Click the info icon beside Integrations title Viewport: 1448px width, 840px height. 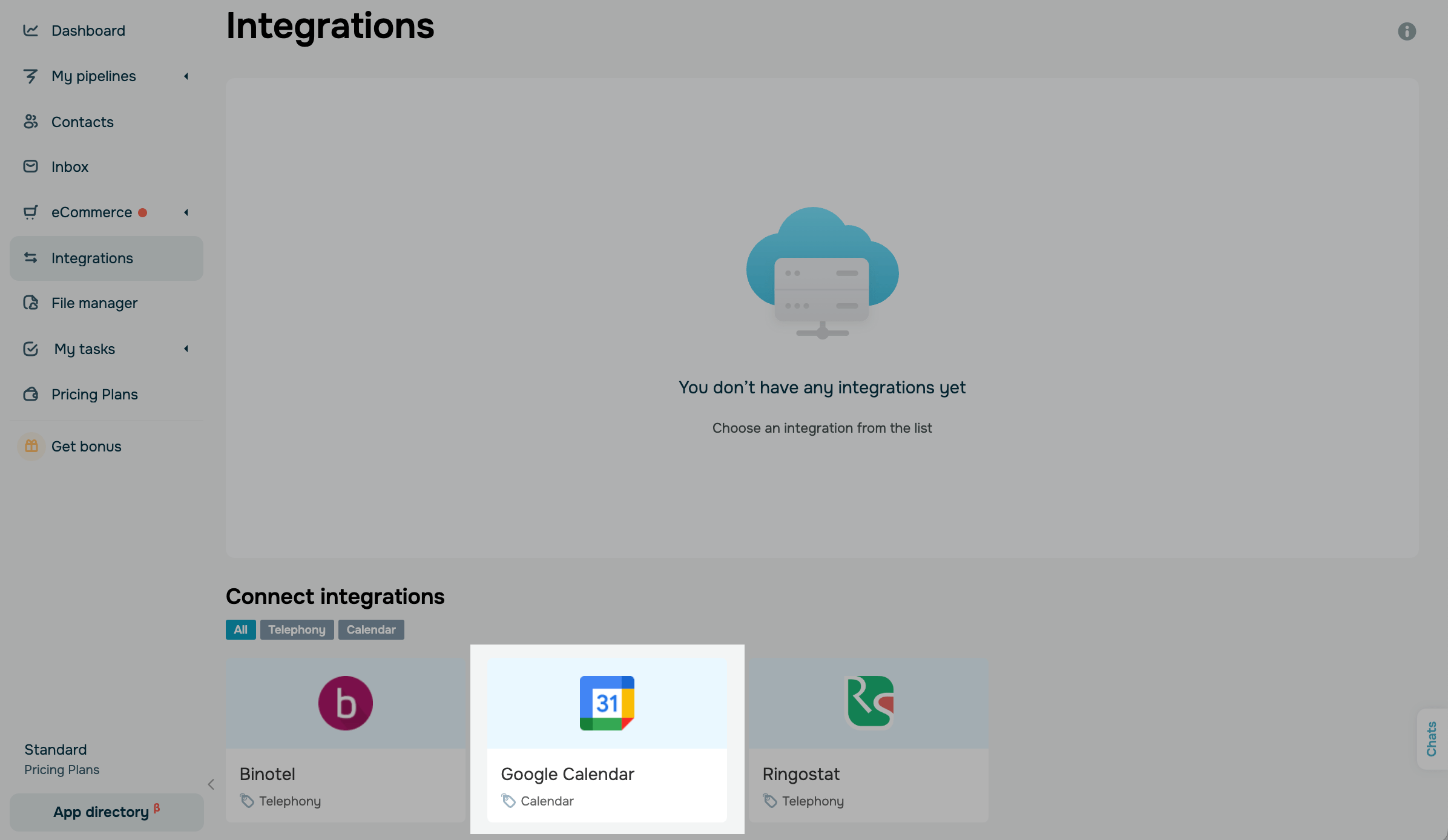[1406, 31]
